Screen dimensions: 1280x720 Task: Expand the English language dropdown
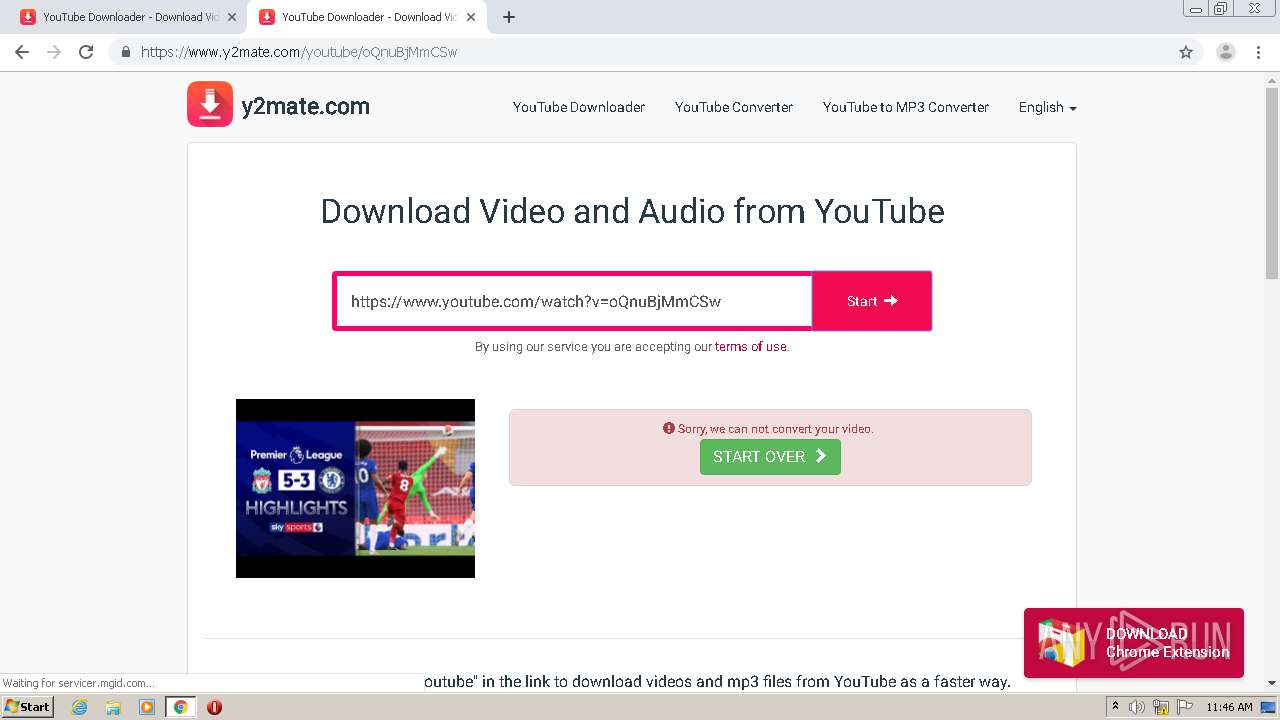(x=1047, y=107)
